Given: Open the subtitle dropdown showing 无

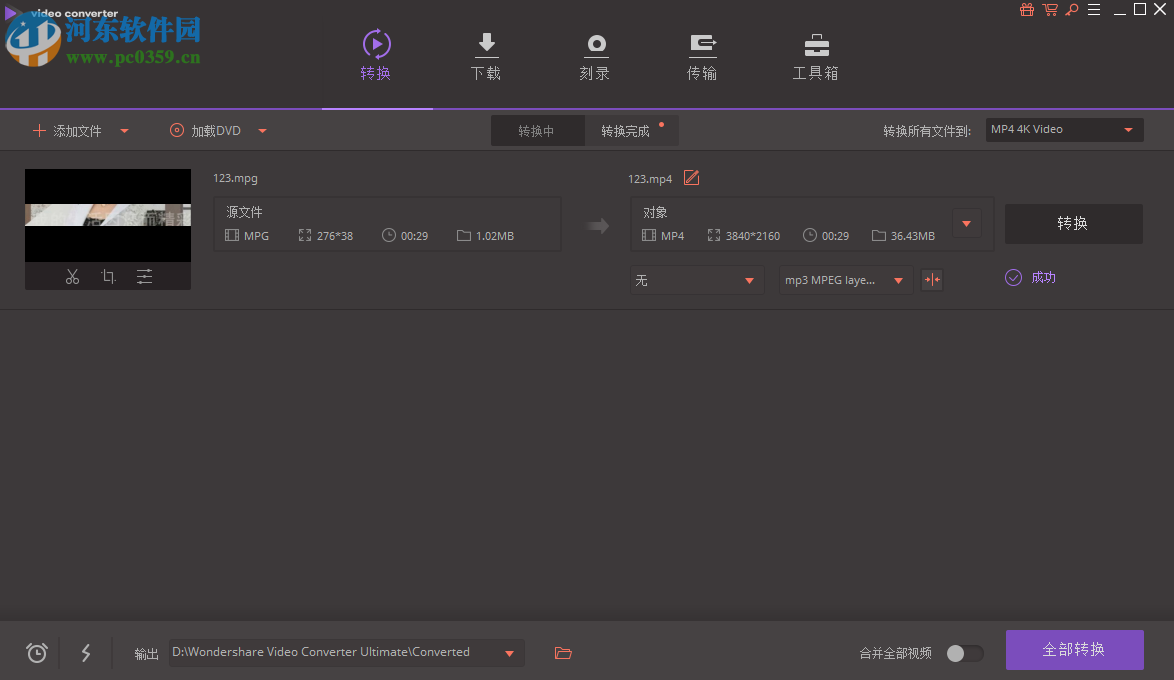Looking at the screenshot, I should click(697, 280).
